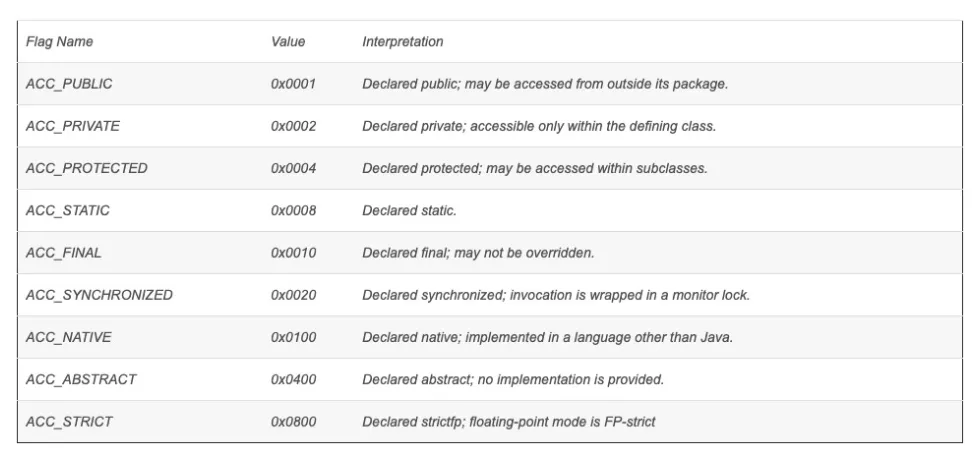Select the ACC_PUBLIC flag name cell
Viewport: 976px width, 456px height.
click(x=69, y=84)
